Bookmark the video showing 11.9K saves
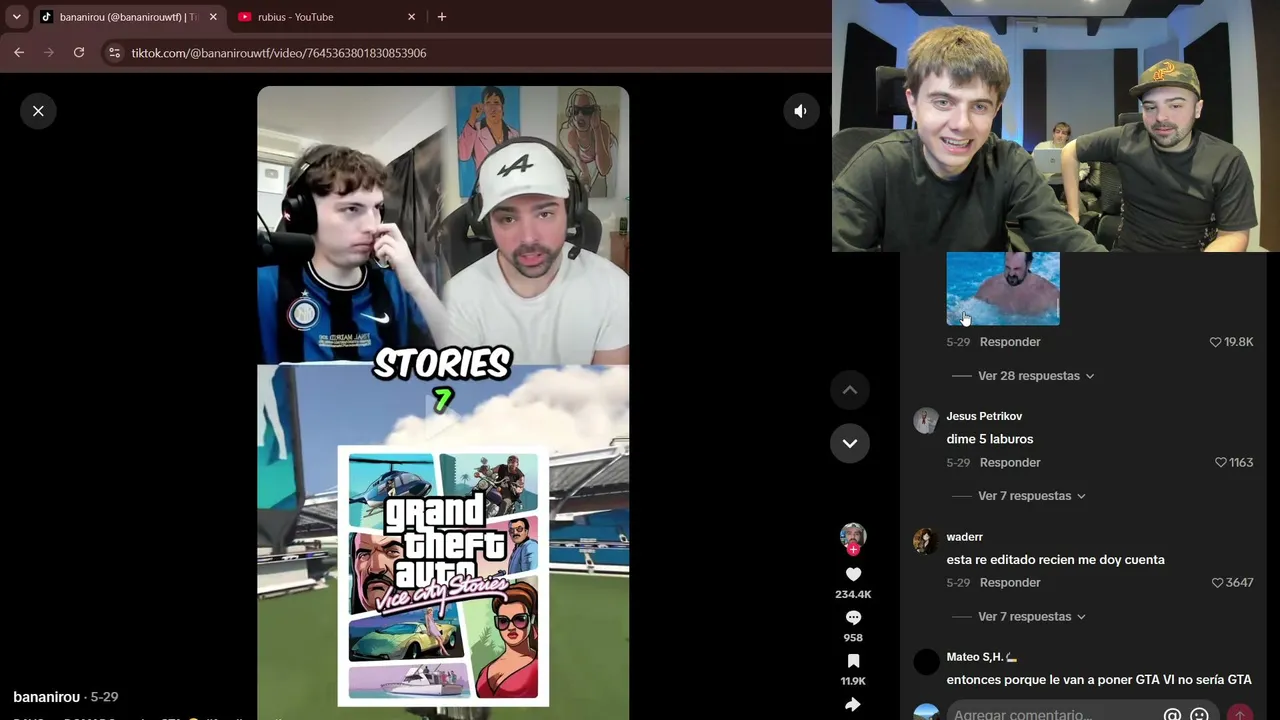 click(x=853, y=661)
